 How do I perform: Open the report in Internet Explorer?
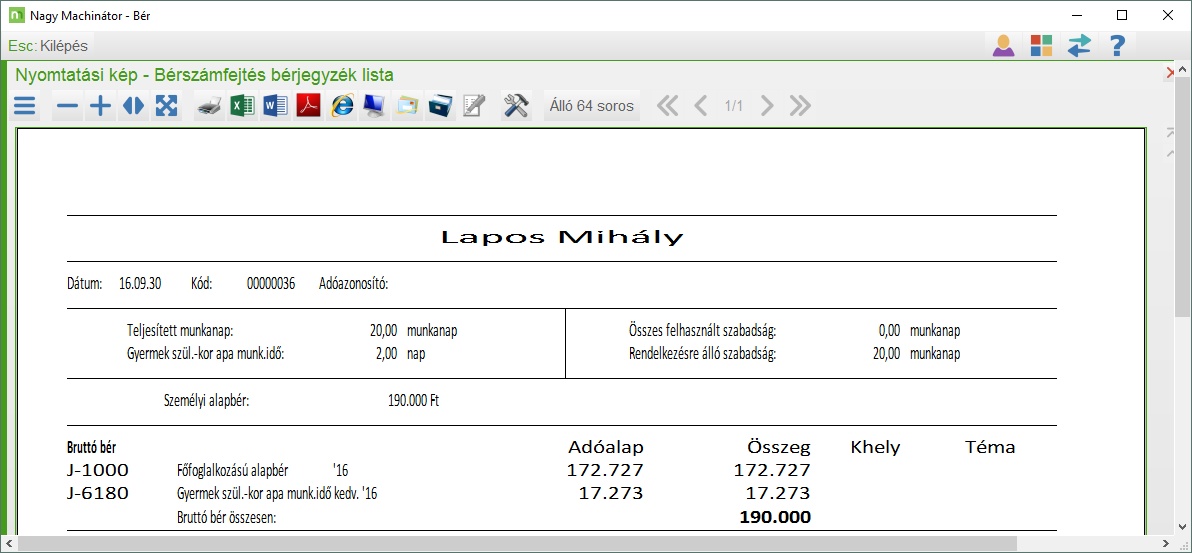342,106
